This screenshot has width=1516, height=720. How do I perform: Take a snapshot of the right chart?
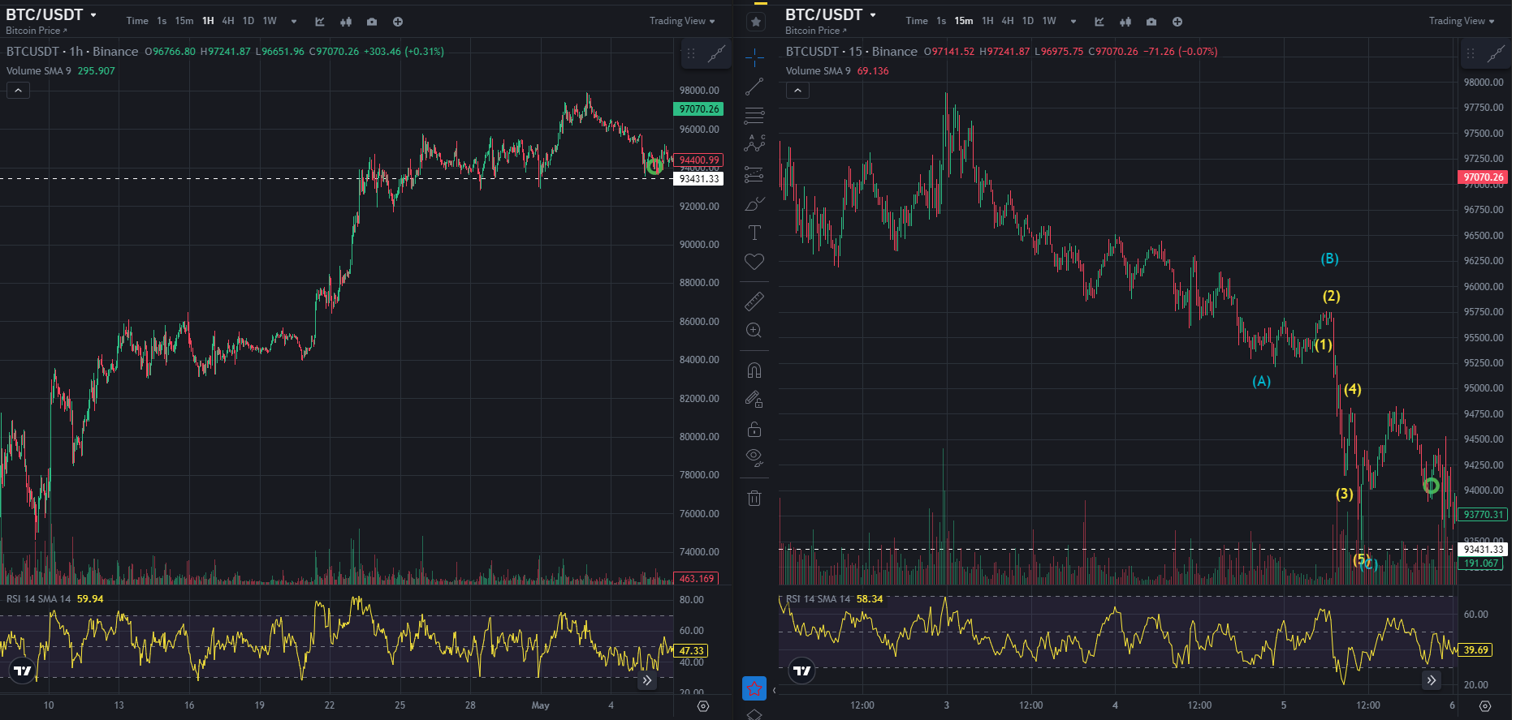click(x=1151, y=21)
